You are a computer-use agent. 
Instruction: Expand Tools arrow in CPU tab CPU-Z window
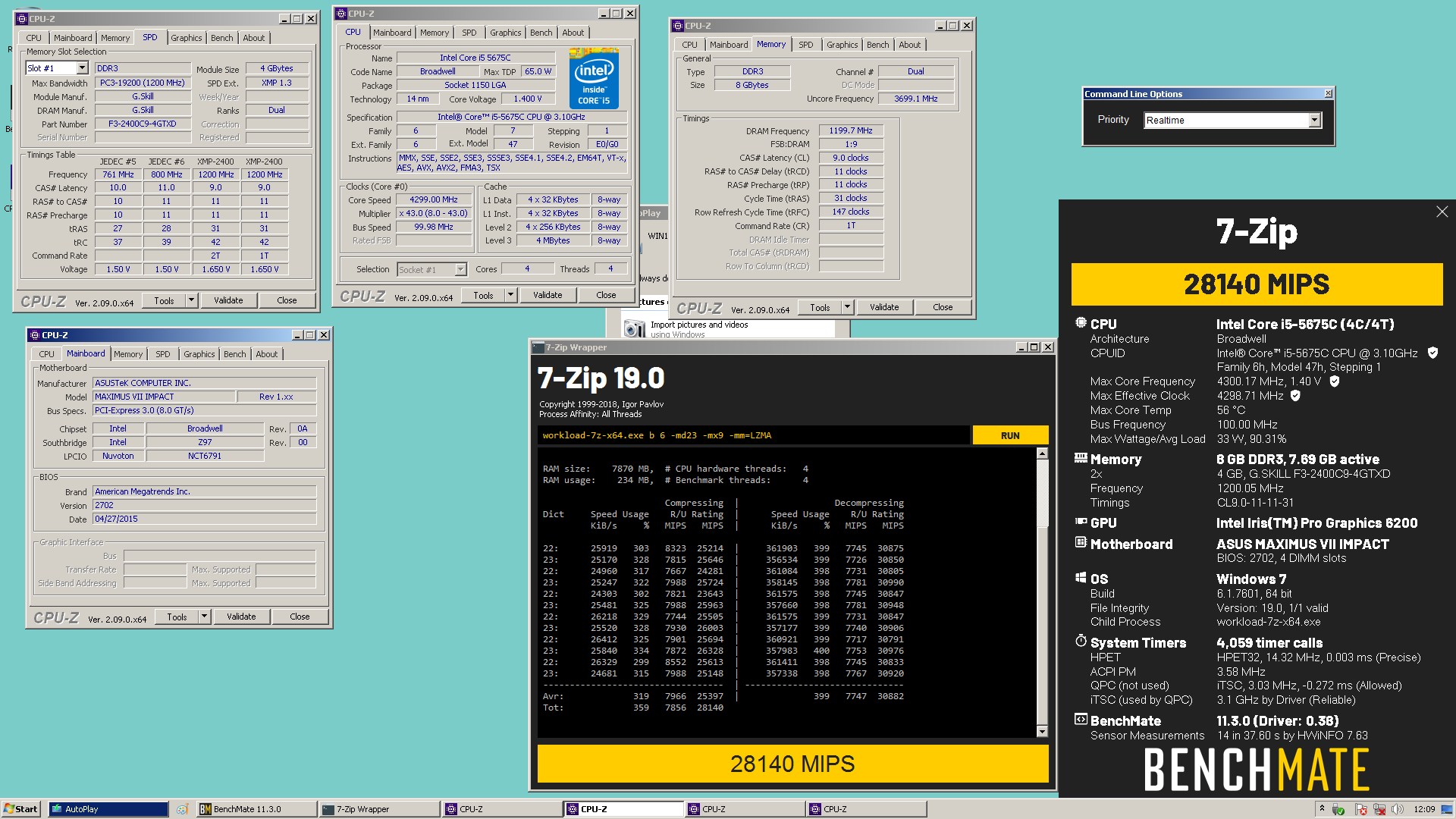coord(510,295)
